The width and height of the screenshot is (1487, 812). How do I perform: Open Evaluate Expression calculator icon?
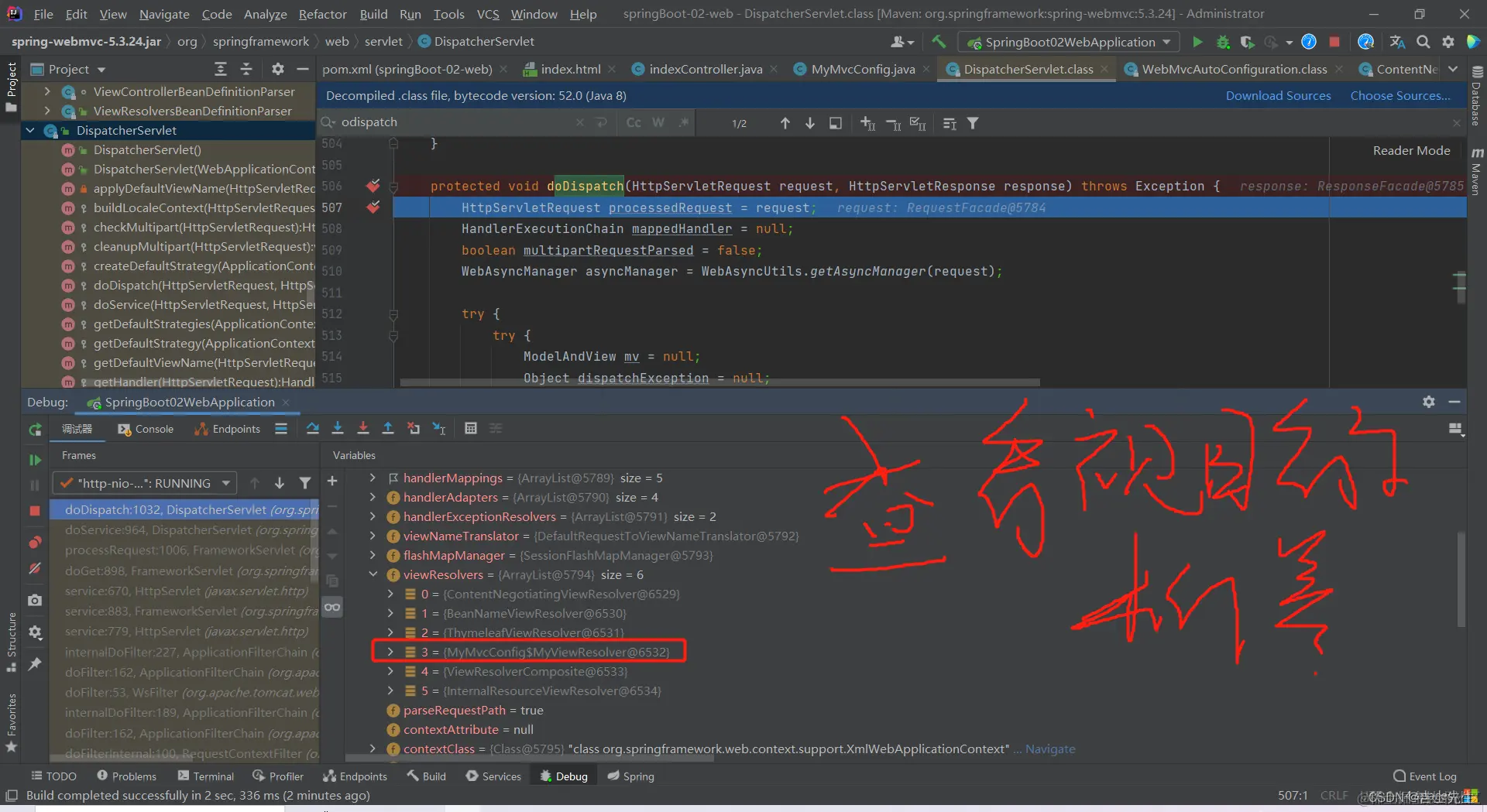470,429
